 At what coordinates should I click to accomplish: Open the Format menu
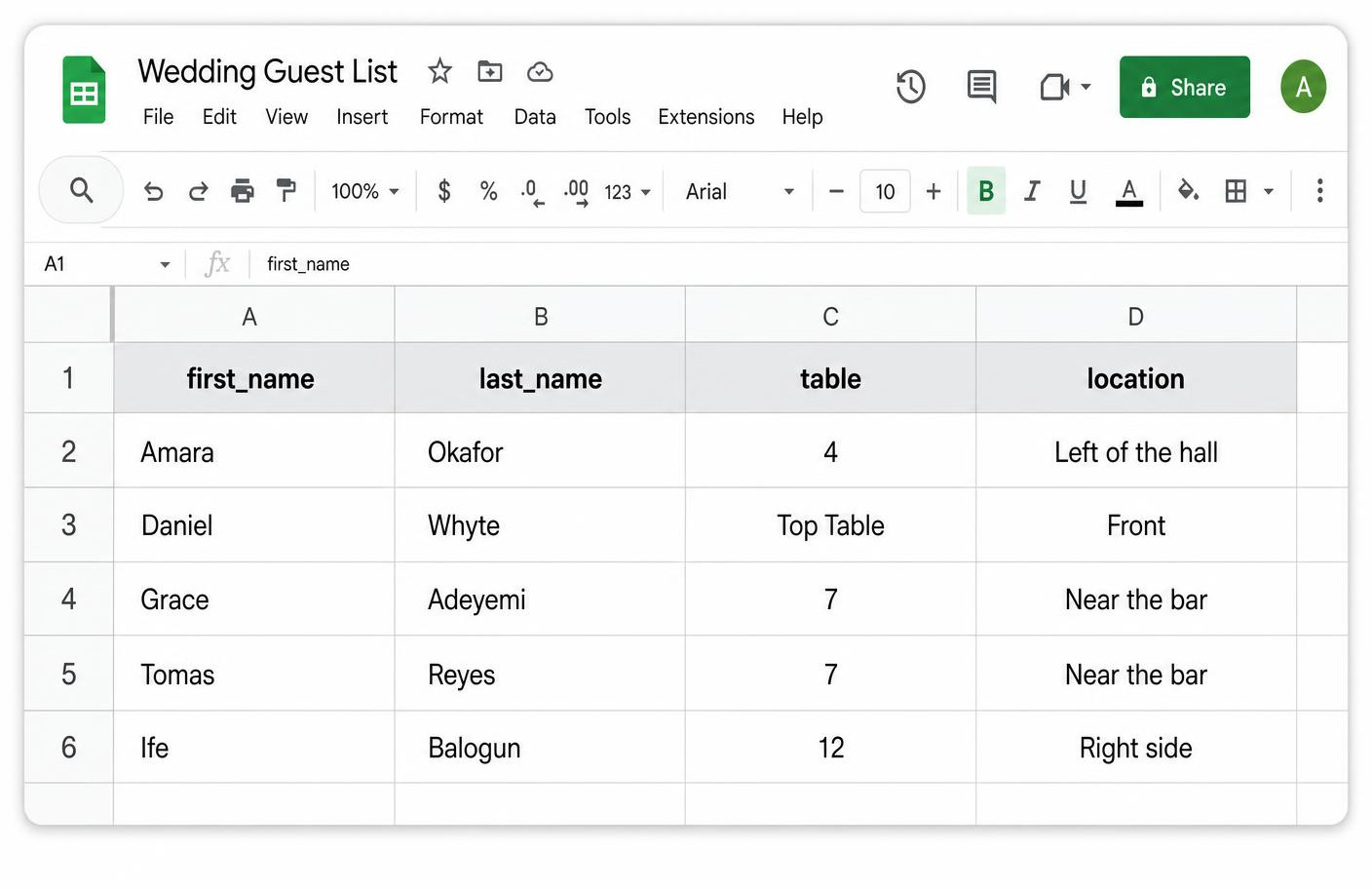pos(451,117)
